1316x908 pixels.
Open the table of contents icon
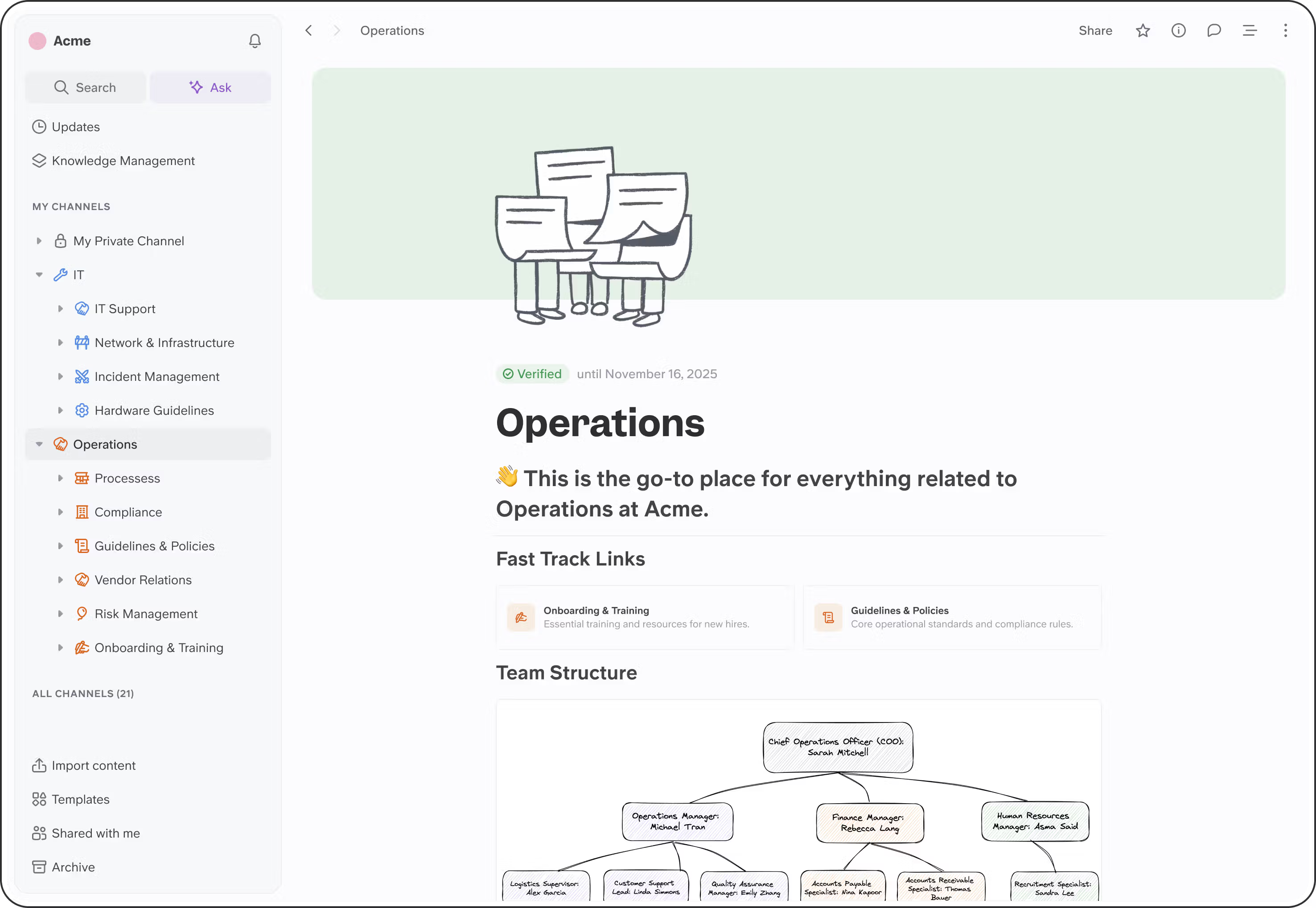tap(1250, 31)
